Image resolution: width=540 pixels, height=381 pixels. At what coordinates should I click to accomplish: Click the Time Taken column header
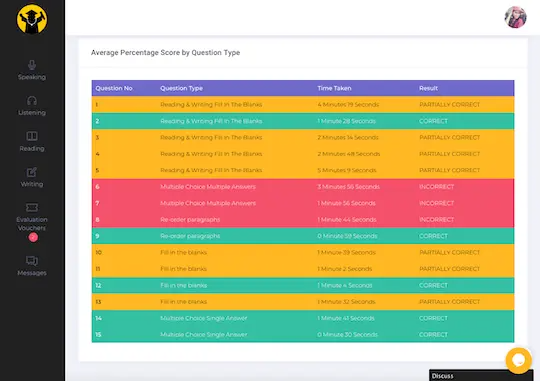coord(334,88)
